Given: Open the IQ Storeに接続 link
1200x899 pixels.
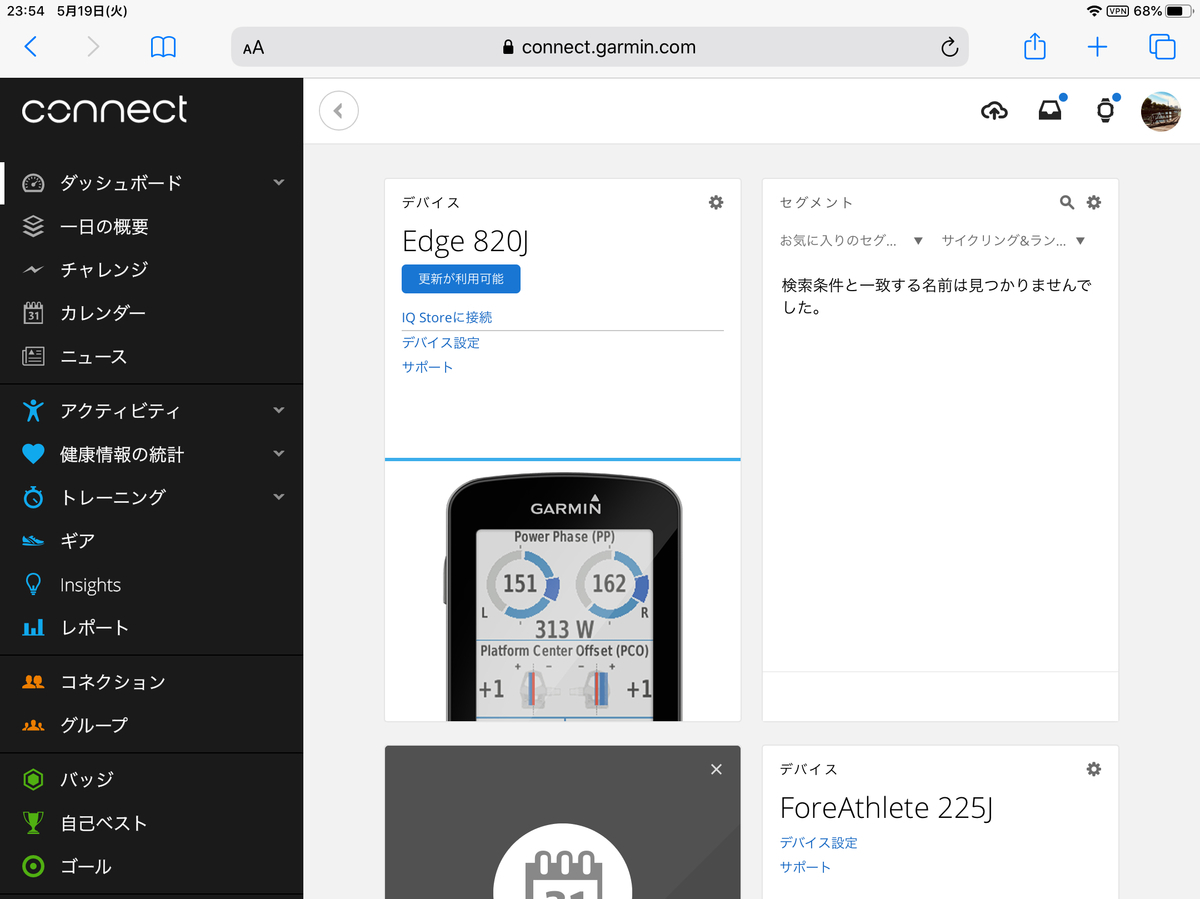Looking at the screenshot, I should pyautogui.click(x=447, y=317).
